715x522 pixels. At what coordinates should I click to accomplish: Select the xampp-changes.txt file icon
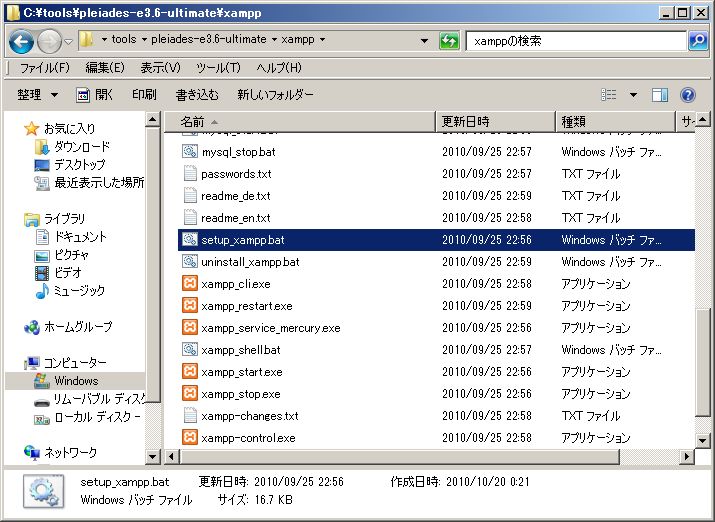pos(190,416)
